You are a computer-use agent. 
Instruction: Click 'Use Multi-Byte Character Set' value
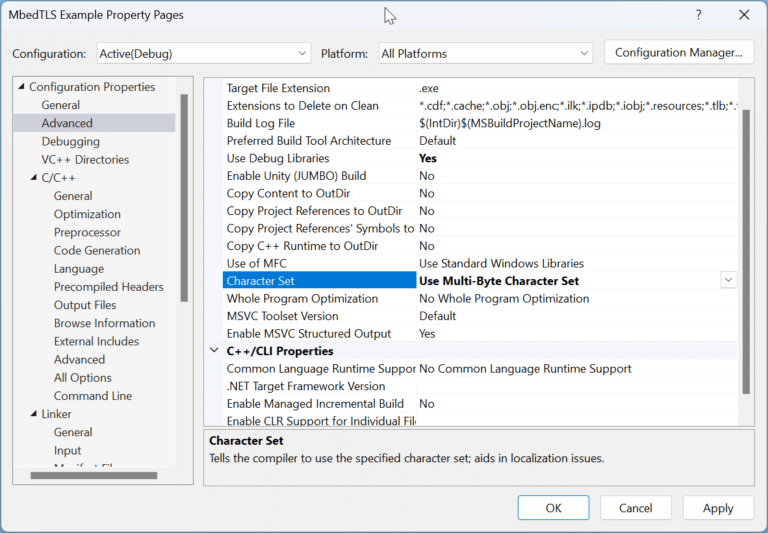coord(499,281)
